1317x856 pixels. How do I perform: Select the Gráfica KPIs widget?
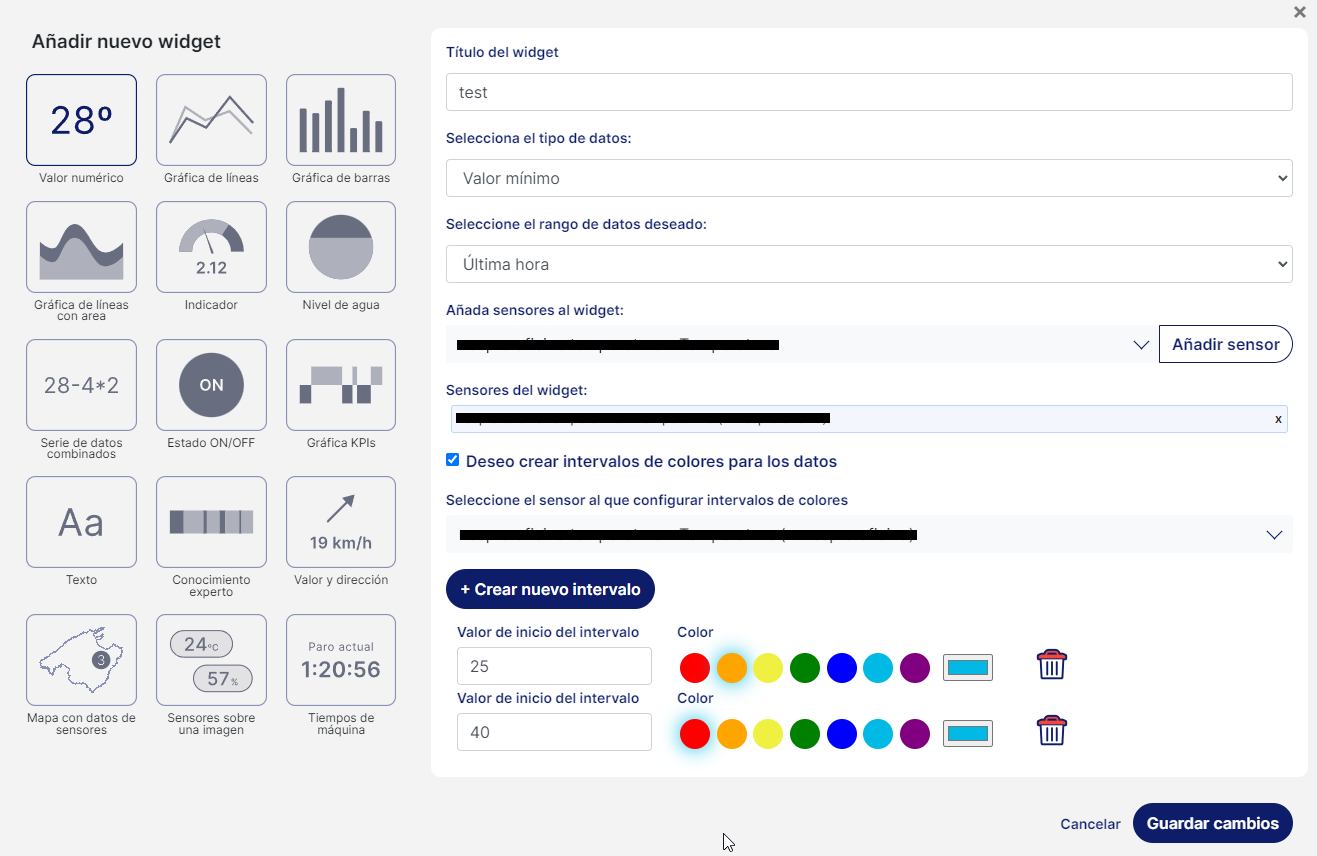[x=341, y=385]
